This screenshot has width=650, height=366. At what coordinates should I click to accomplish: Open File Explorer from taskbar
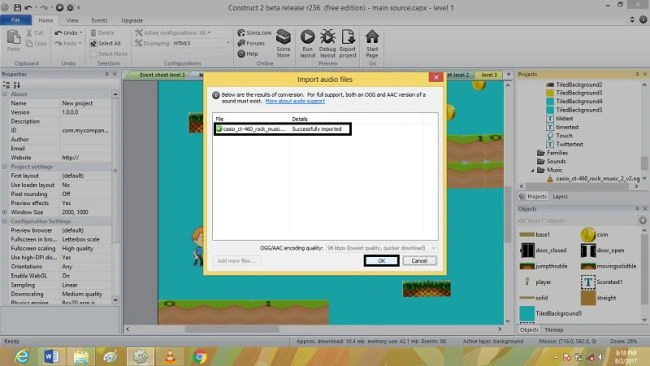(81, 356)
